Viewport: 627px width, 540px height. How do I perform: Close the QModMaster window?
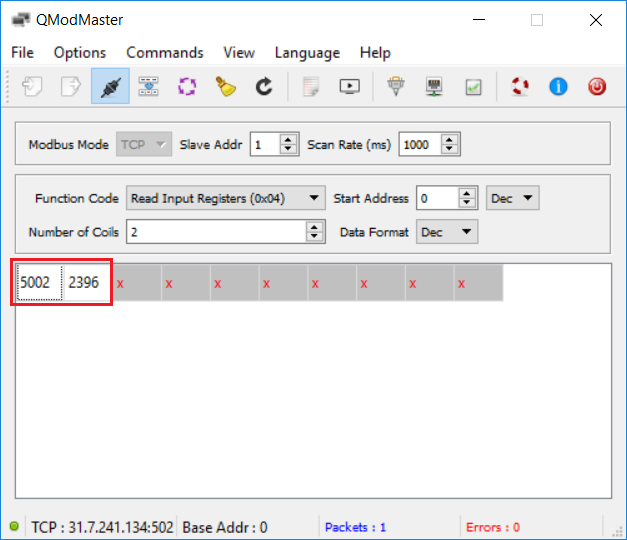pyautogui.click(x=596, y=20)
